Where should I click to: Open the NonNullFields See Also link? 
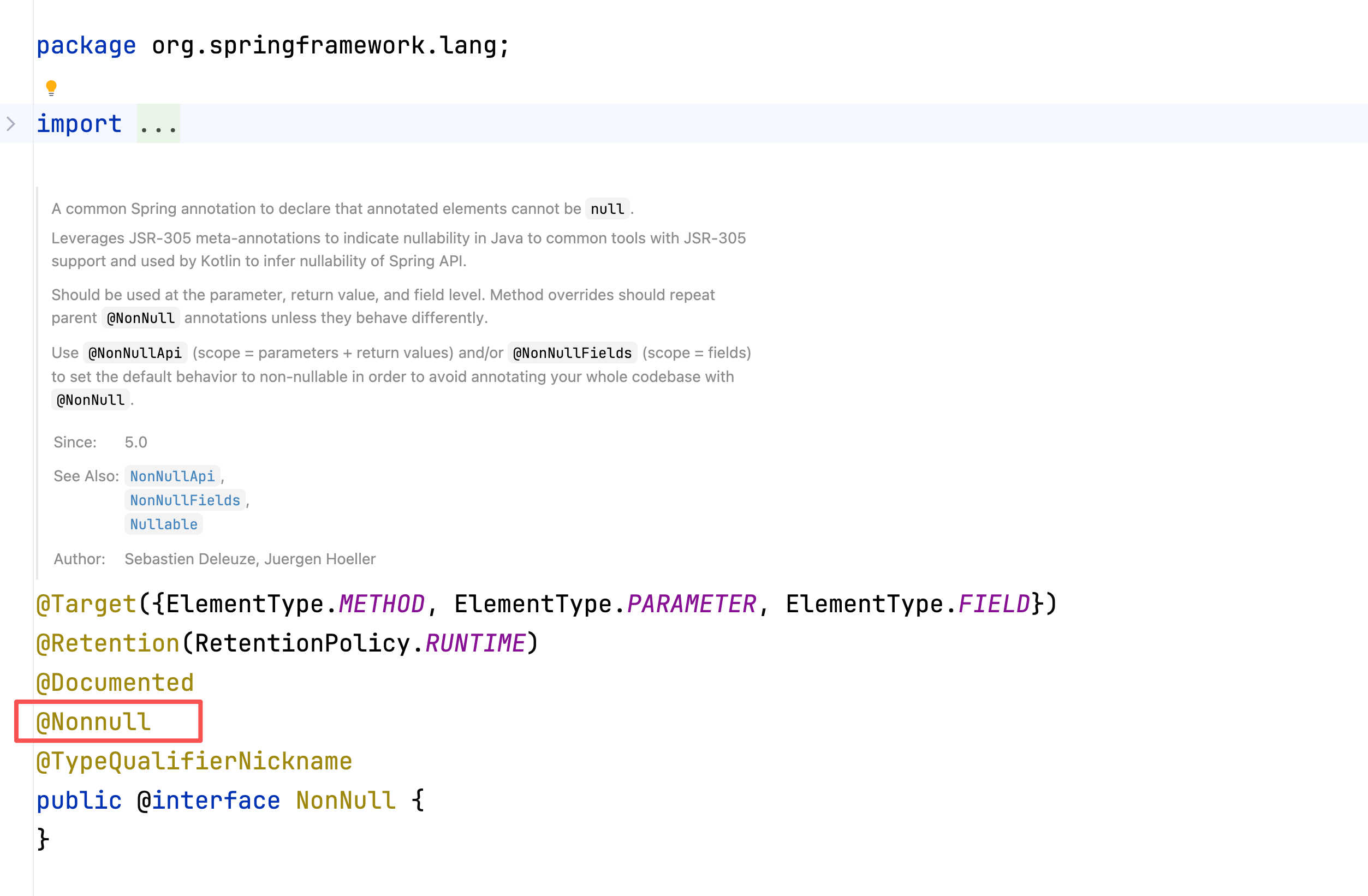pos(185,500)
